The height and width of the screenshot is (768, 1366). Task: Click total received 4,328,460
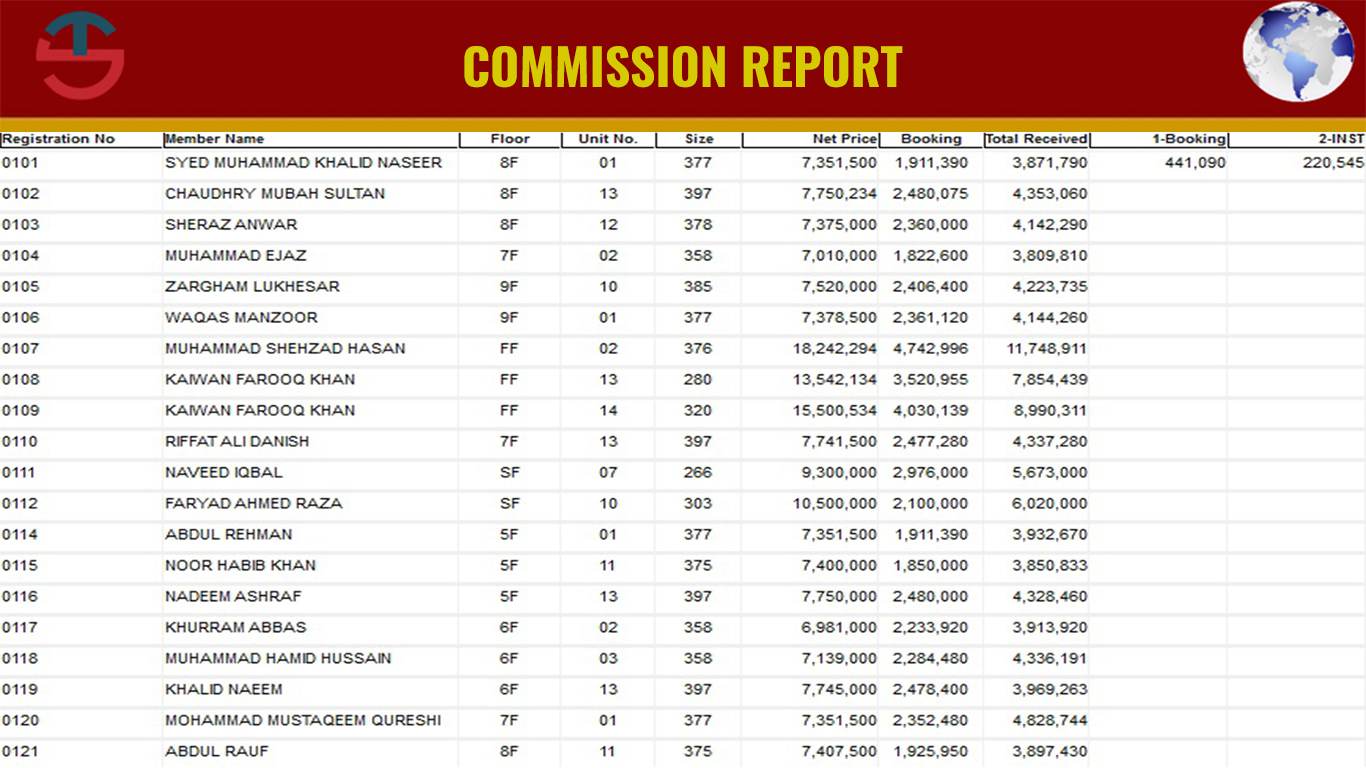[1050, 596]
